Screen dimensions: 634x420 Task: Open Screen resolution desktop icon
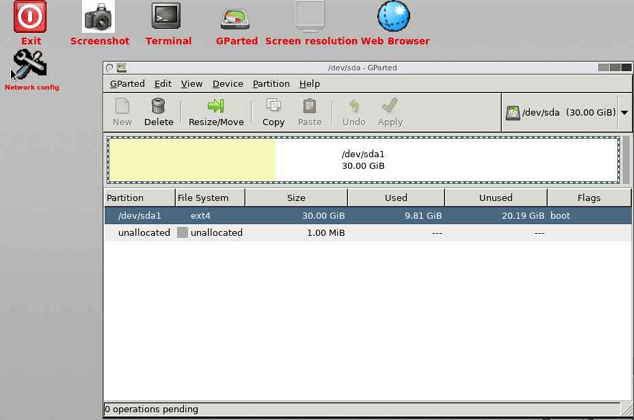(x=310, y=18)
